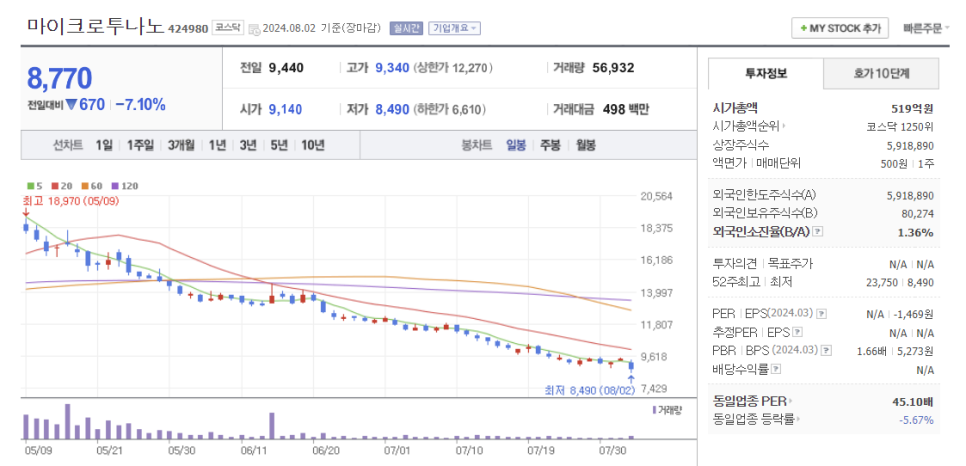Expand the 기업개요 dropdown
Viewport: 966px width, 466px height.
[455, 28]
